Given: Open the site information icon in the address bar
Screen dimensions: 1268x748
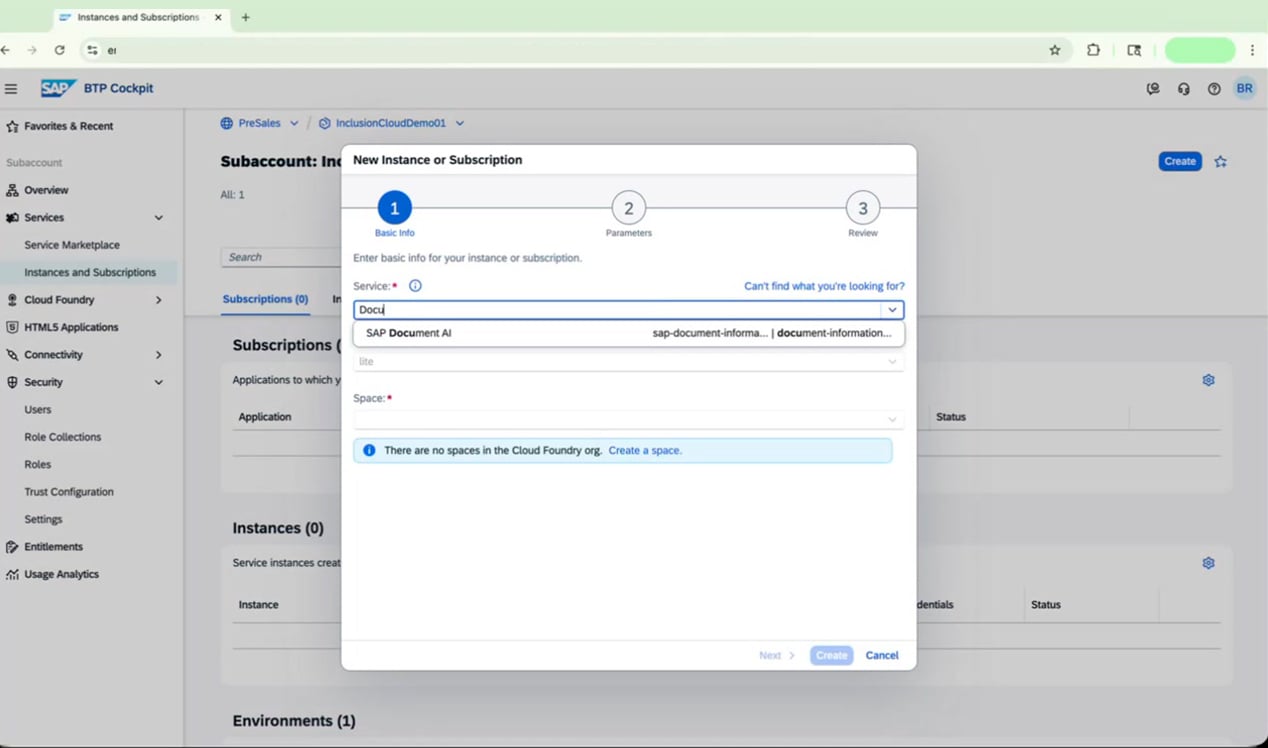Looking at the screenshot, I should pos(92,50).
